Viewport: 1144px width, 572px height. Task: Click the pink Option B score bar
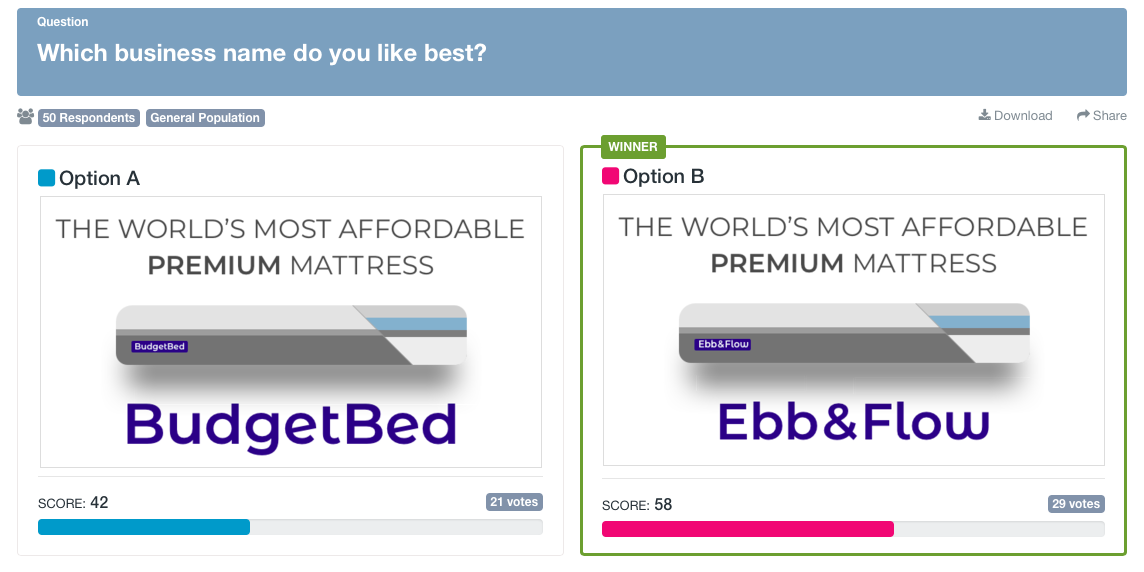(747, 529)
